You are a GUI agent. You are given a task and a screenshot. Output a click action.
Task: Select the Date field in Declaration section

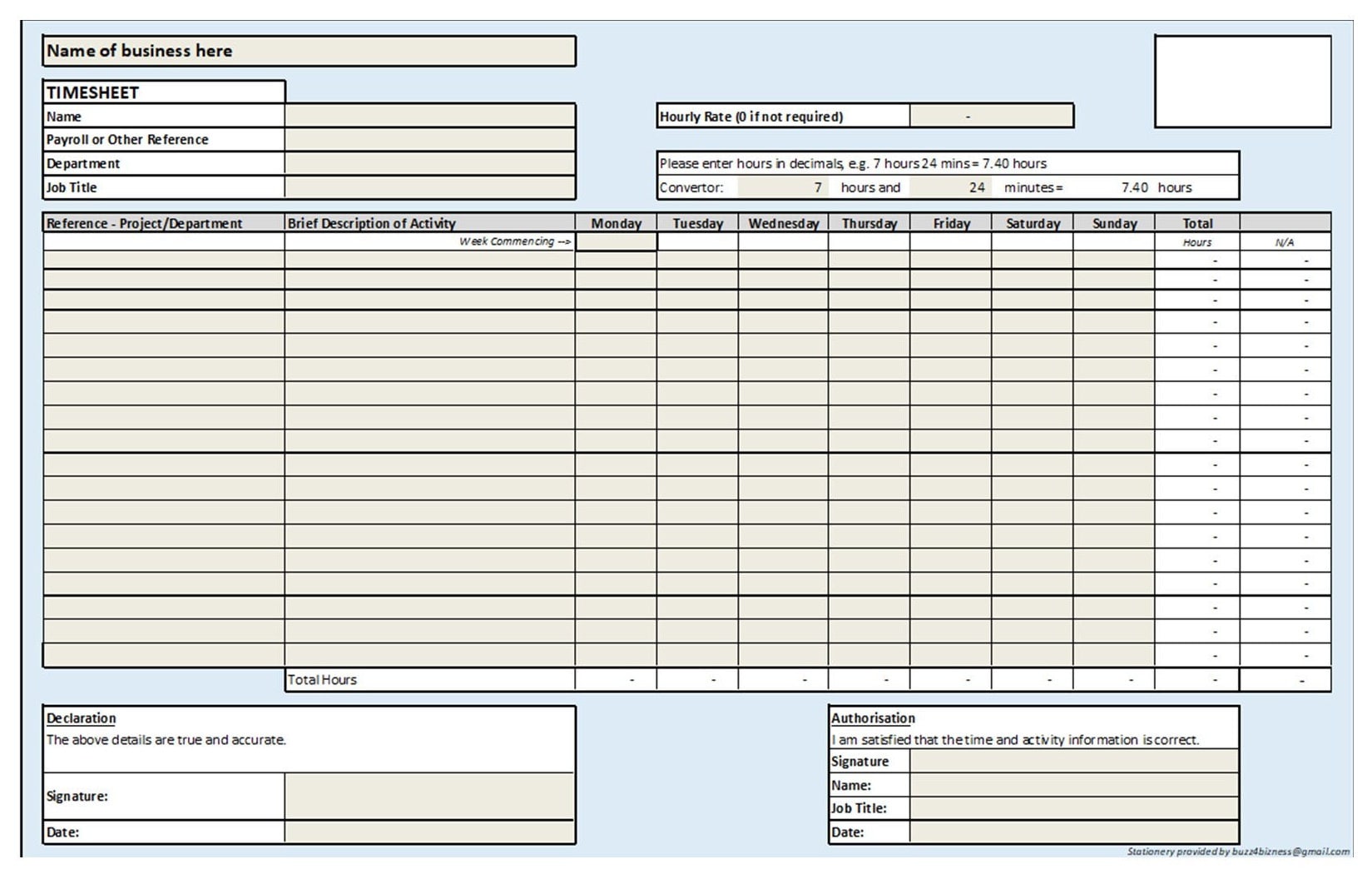428,831
